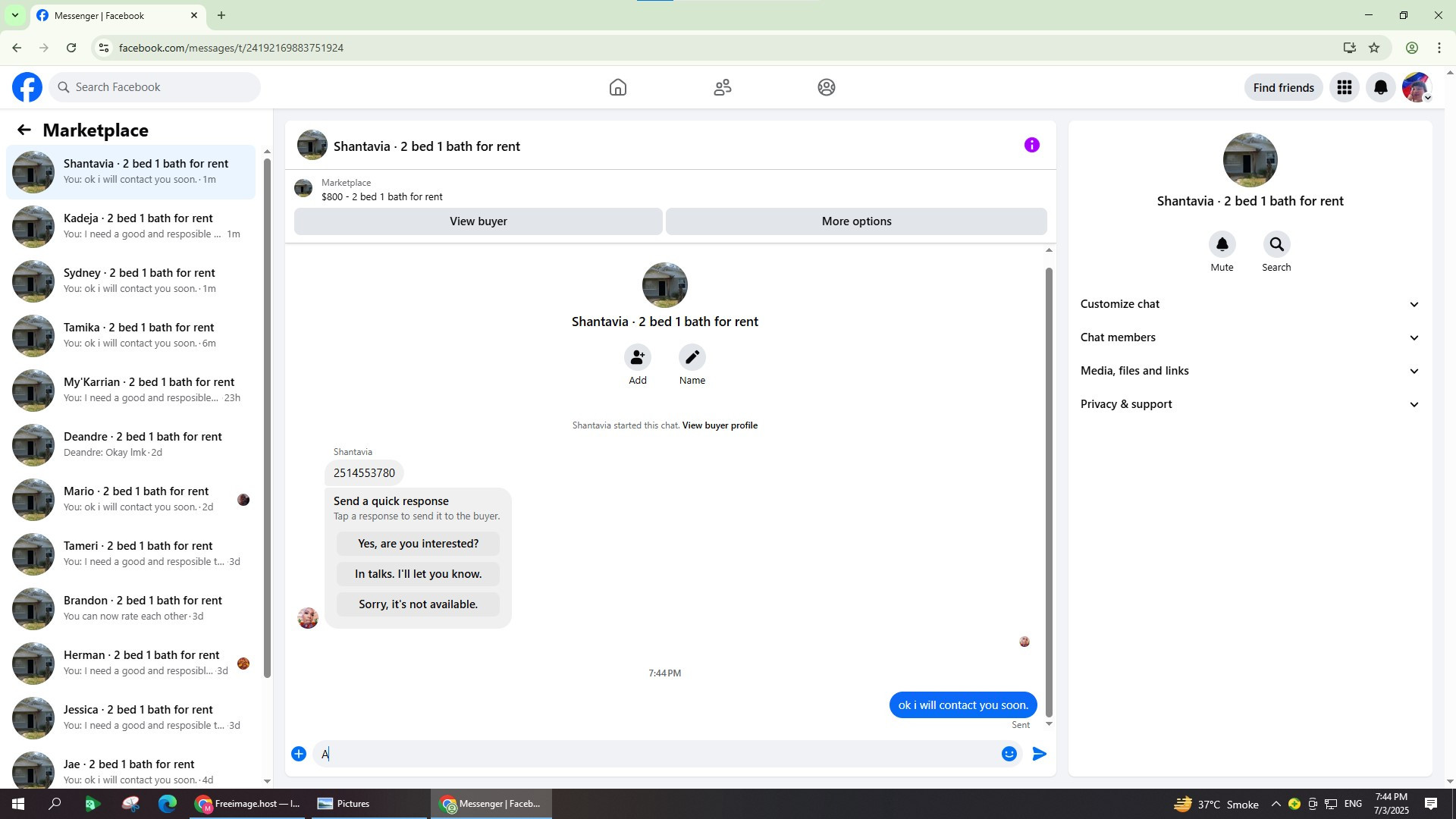Click the View buyer button
Image resolution: width=1456 pixels, height=819 pixels.
click(x=478, y=221)
